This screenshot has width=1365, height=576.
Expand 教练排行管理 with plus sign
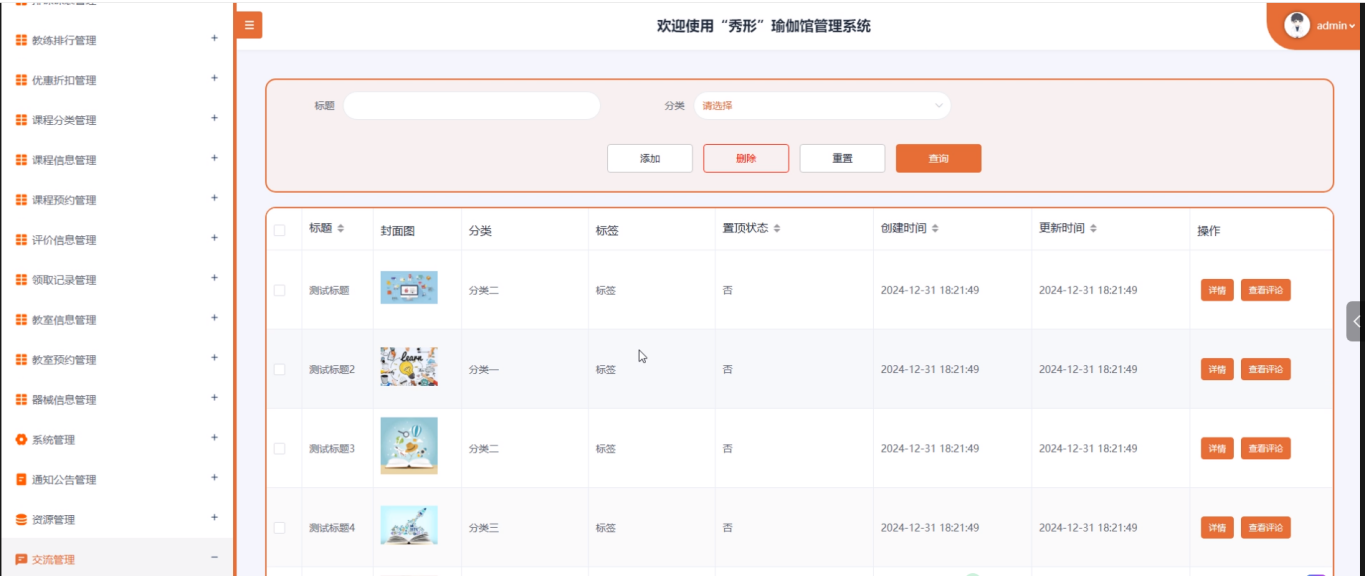click(x=214, y=39)
